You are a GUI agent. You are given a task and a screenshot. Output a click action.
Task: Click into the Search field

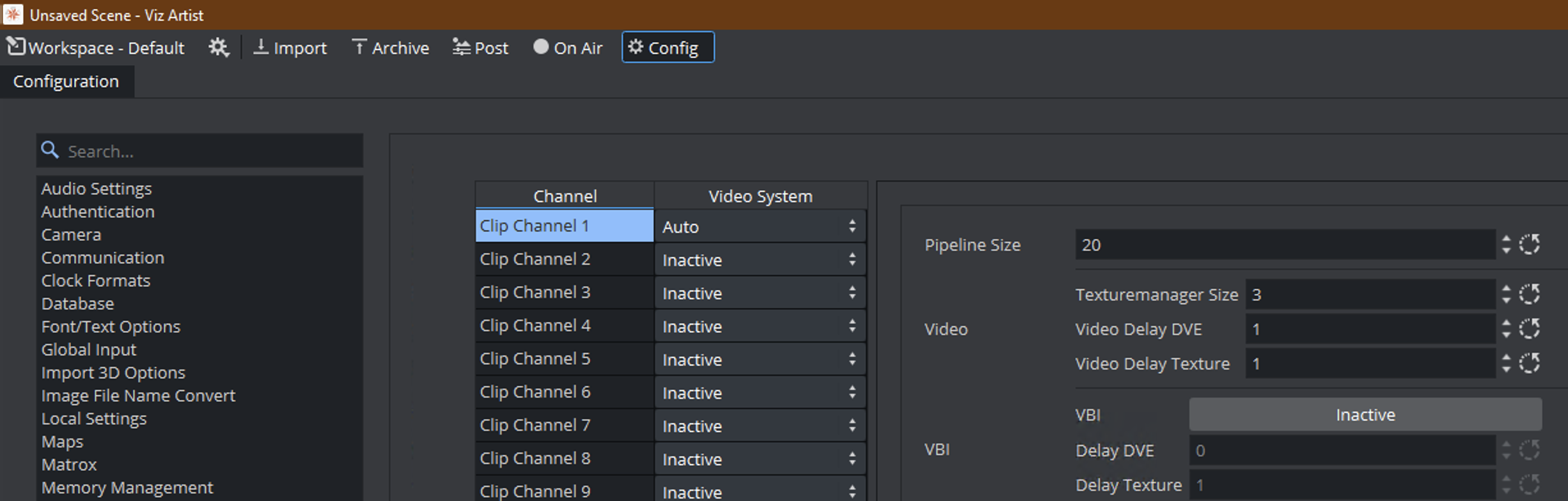(x=211, y=151)
